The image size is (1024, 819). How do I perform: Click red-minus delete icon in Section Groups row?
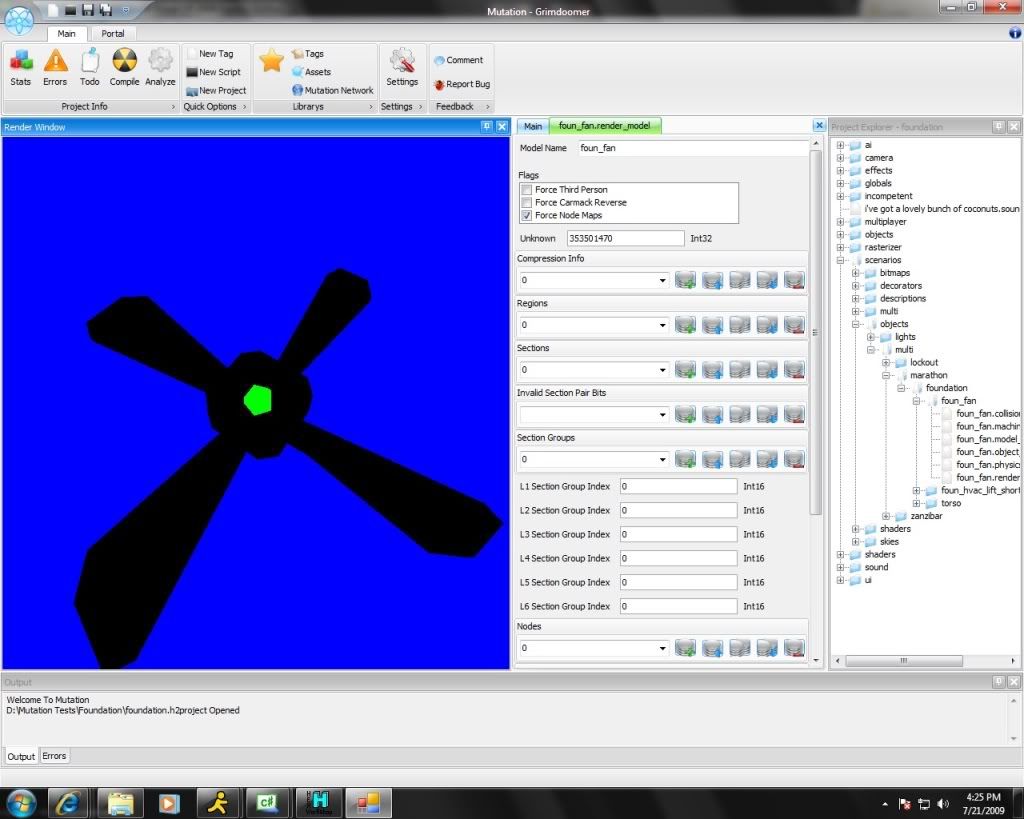(794, 459)
